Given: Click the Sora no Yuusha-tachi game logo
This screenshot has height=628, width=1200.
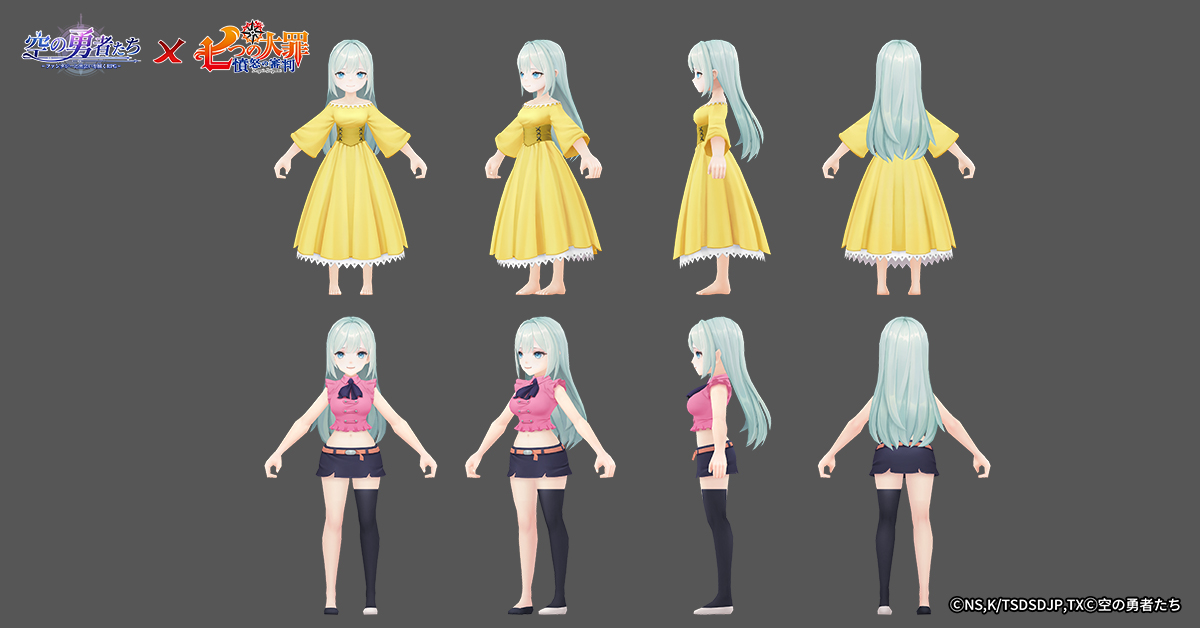Looking at the screenshot, I should 82,49.
